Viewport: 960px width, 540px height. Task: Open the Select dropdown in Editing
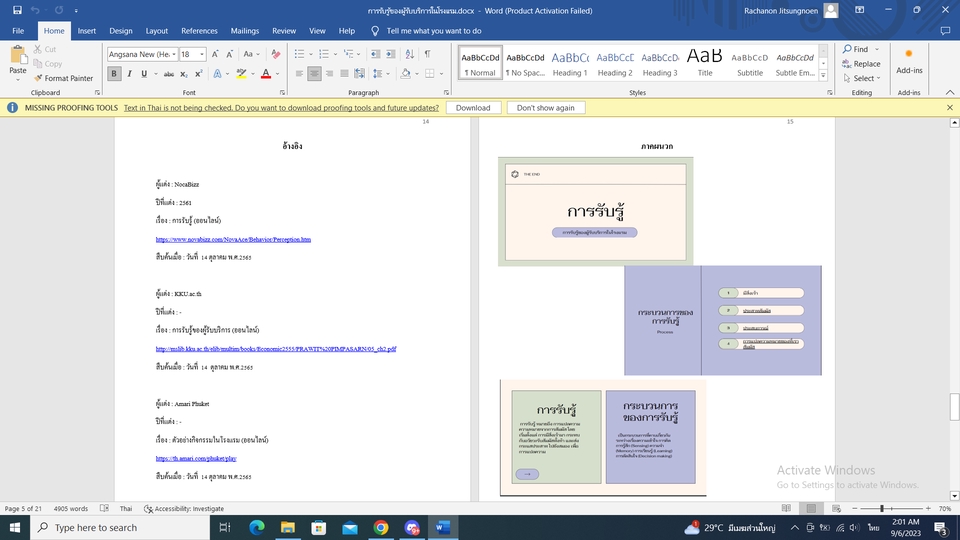[862, 78]
